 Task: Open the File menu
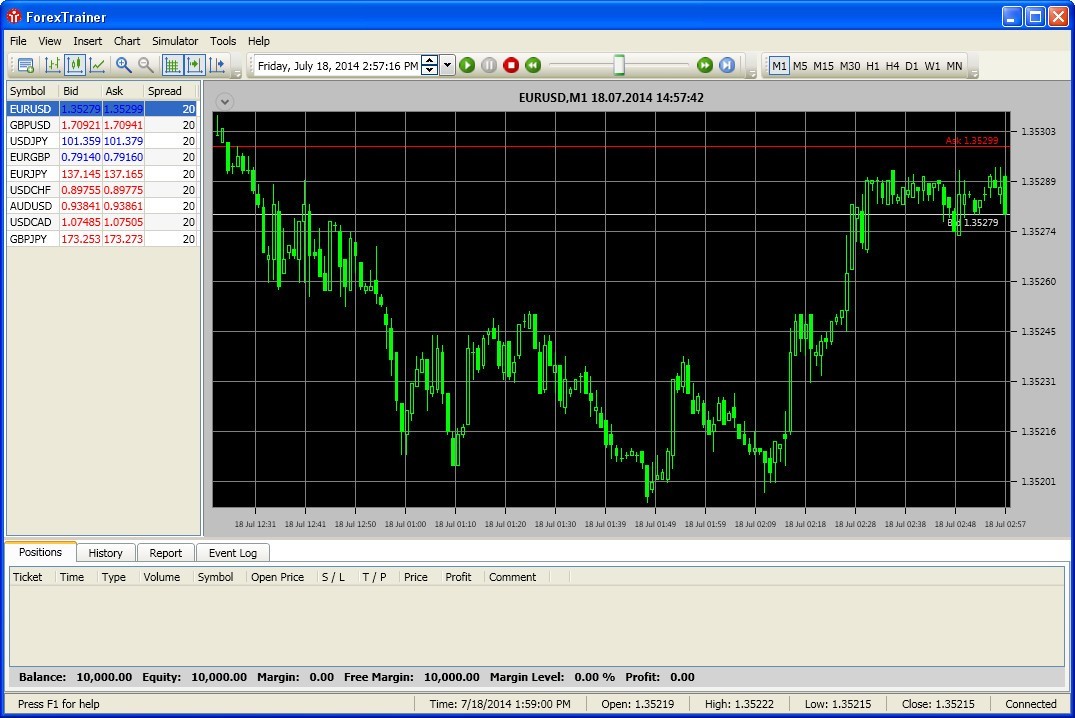click(19, 41)
